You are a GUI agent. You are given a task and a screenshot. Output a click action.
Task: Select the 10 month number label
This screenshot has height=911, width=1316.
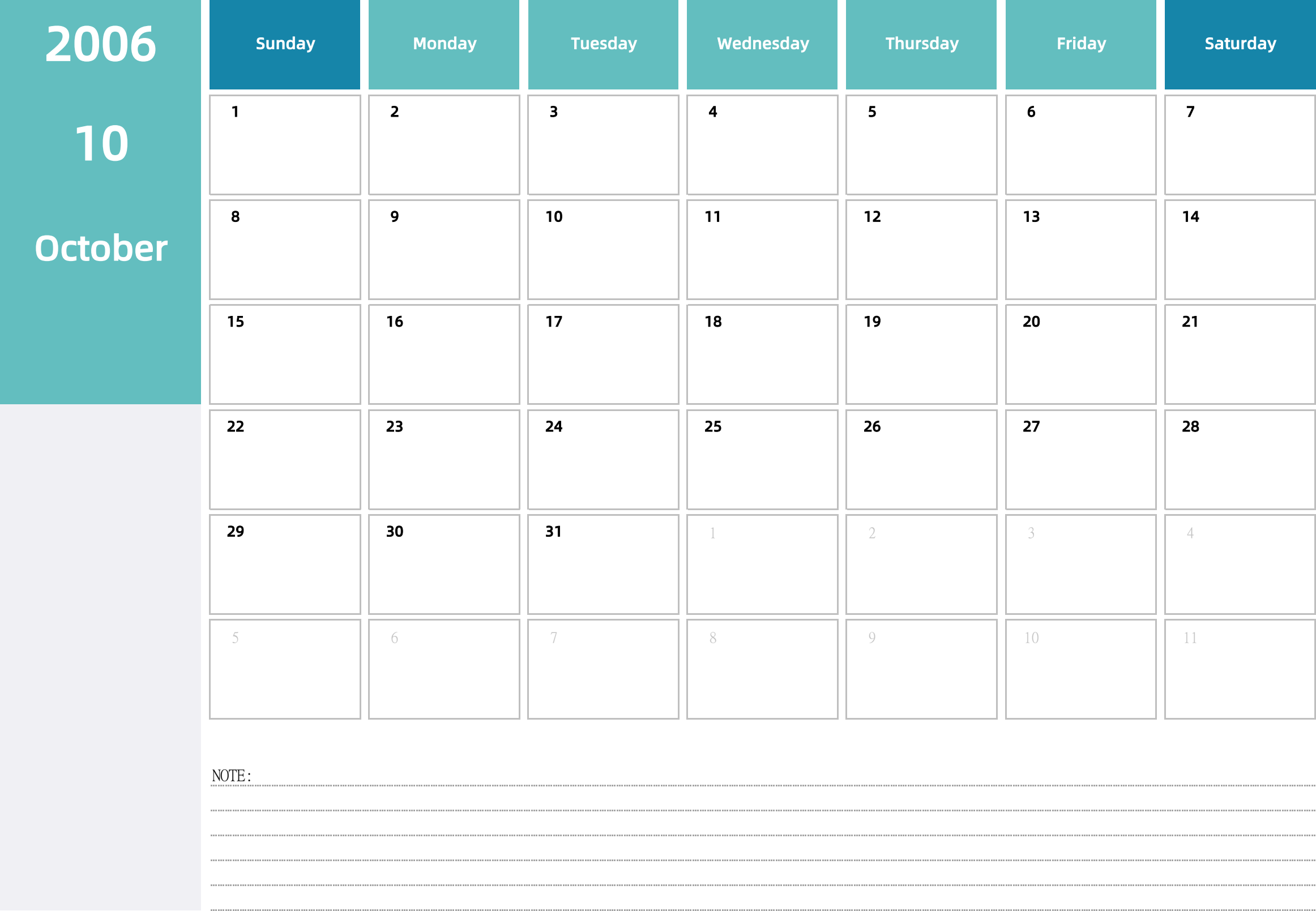100,140
